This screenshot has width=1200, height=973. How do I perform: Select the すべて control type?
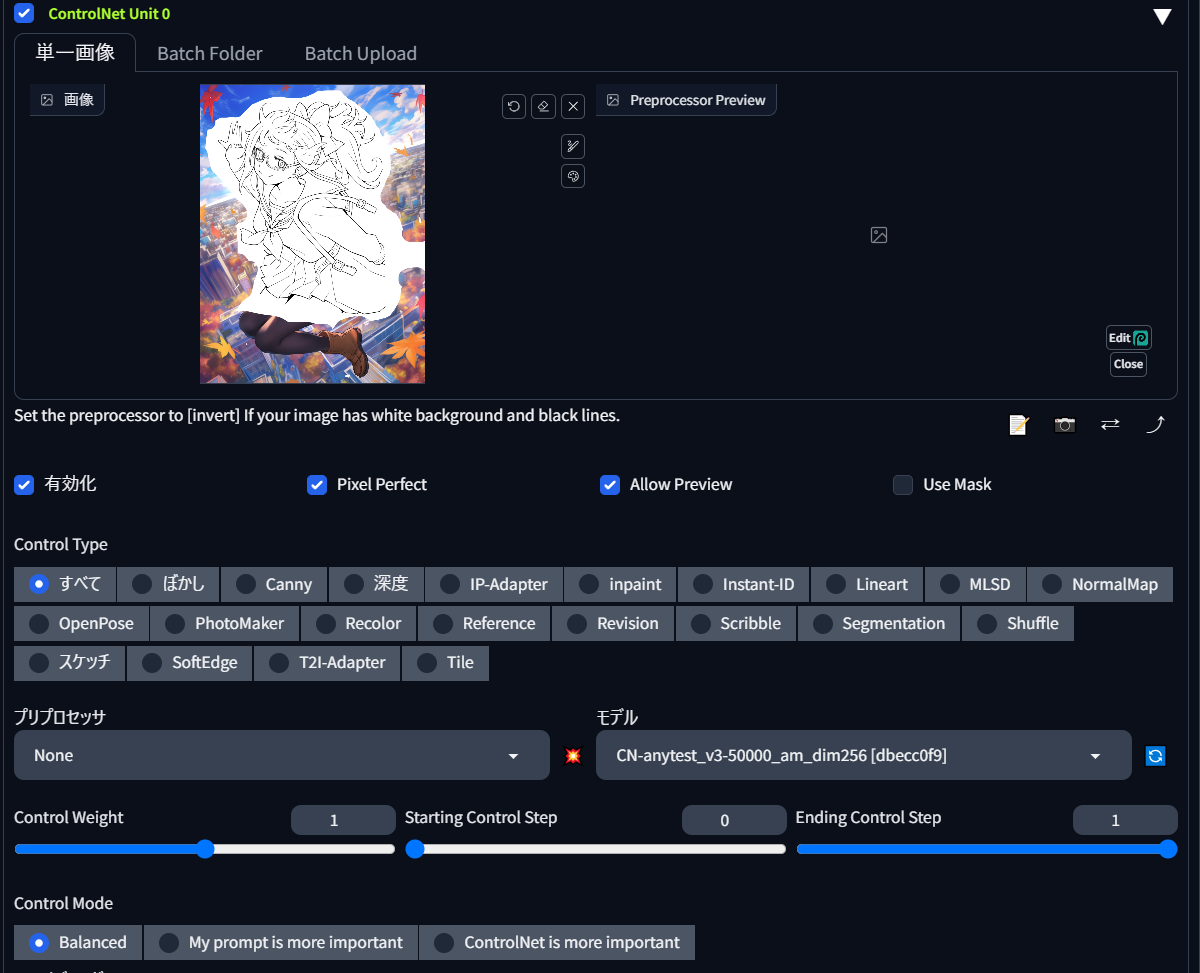coord(65,584)
